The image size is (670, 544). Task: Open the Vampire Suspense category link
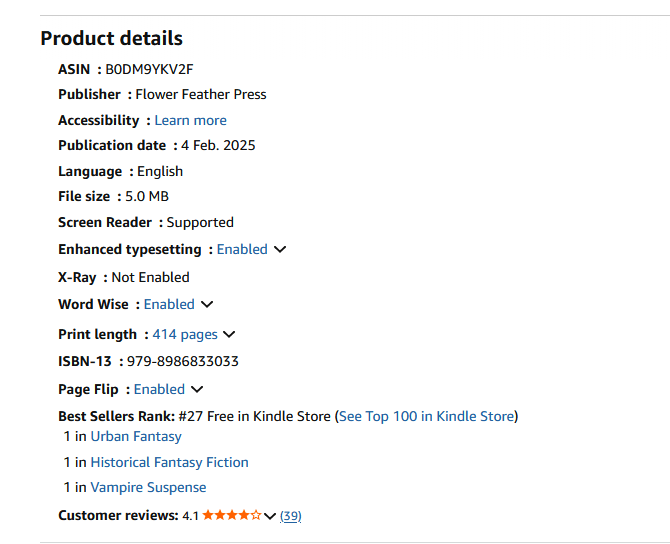(x=148, y=487)
